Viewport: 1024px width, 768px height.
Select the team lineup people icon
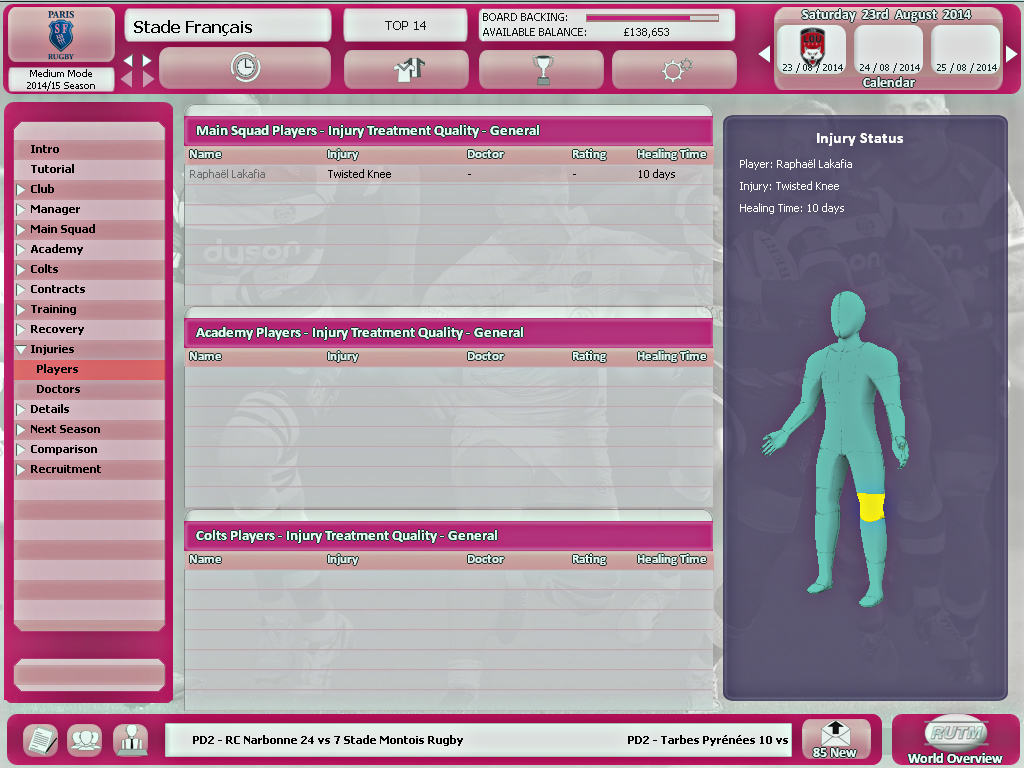84,740
